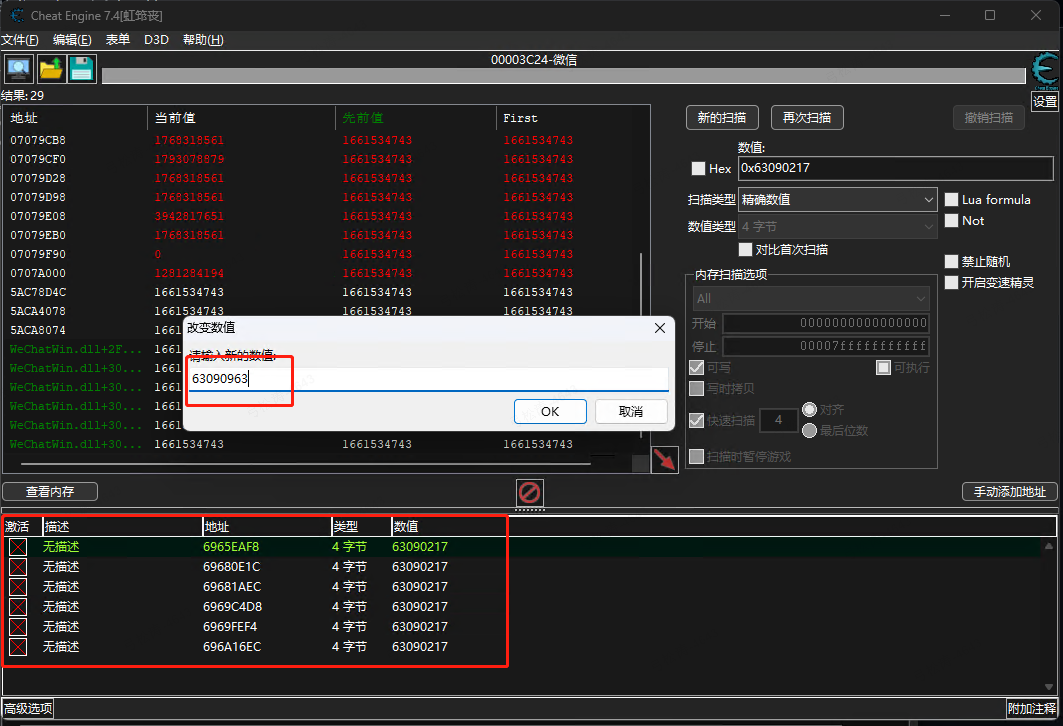Expand the memory region All dropdown
The width and height of the screenshot is (1063, 726).
(811, 298)
